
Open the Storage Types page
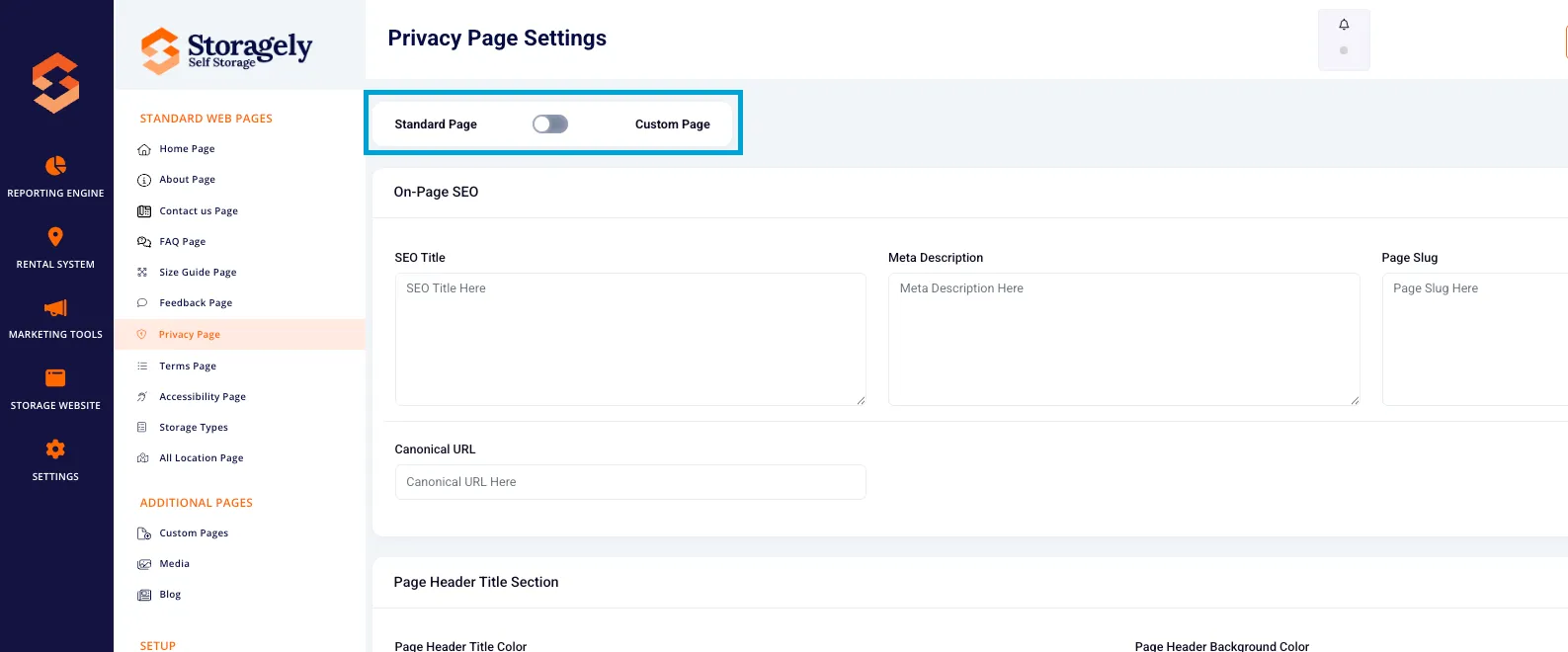coord(194,427)
